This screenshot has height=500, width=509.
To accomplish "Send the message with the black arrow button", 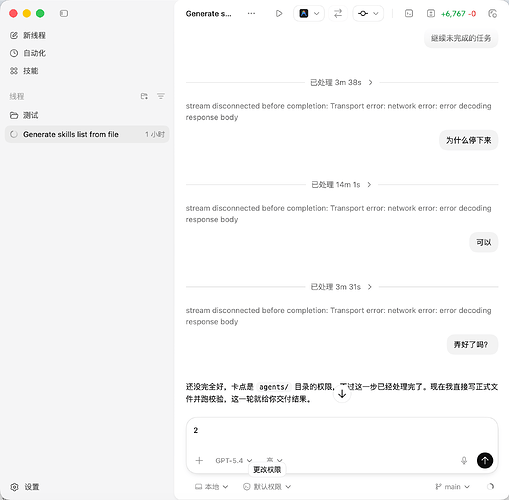I will [485, 461].
